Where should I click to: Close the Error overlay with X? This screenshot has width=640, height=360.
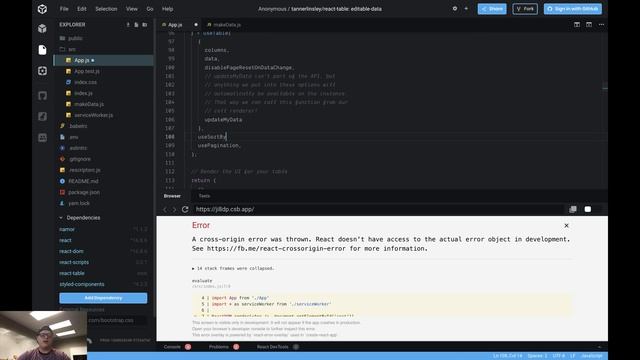coord(566,225)
